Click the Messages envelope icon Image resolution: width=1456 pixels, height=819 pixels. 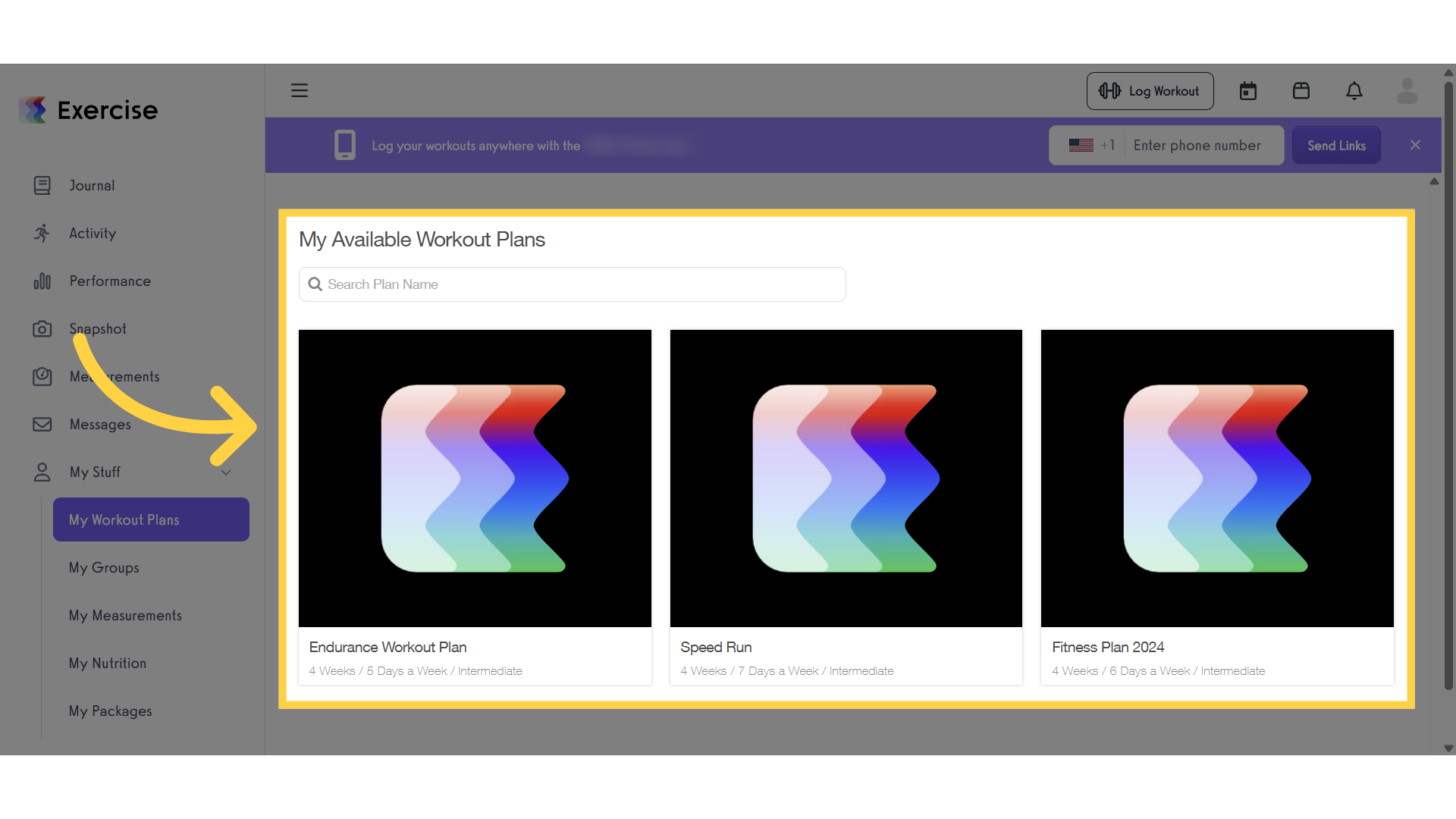click(x=42, y=425)
